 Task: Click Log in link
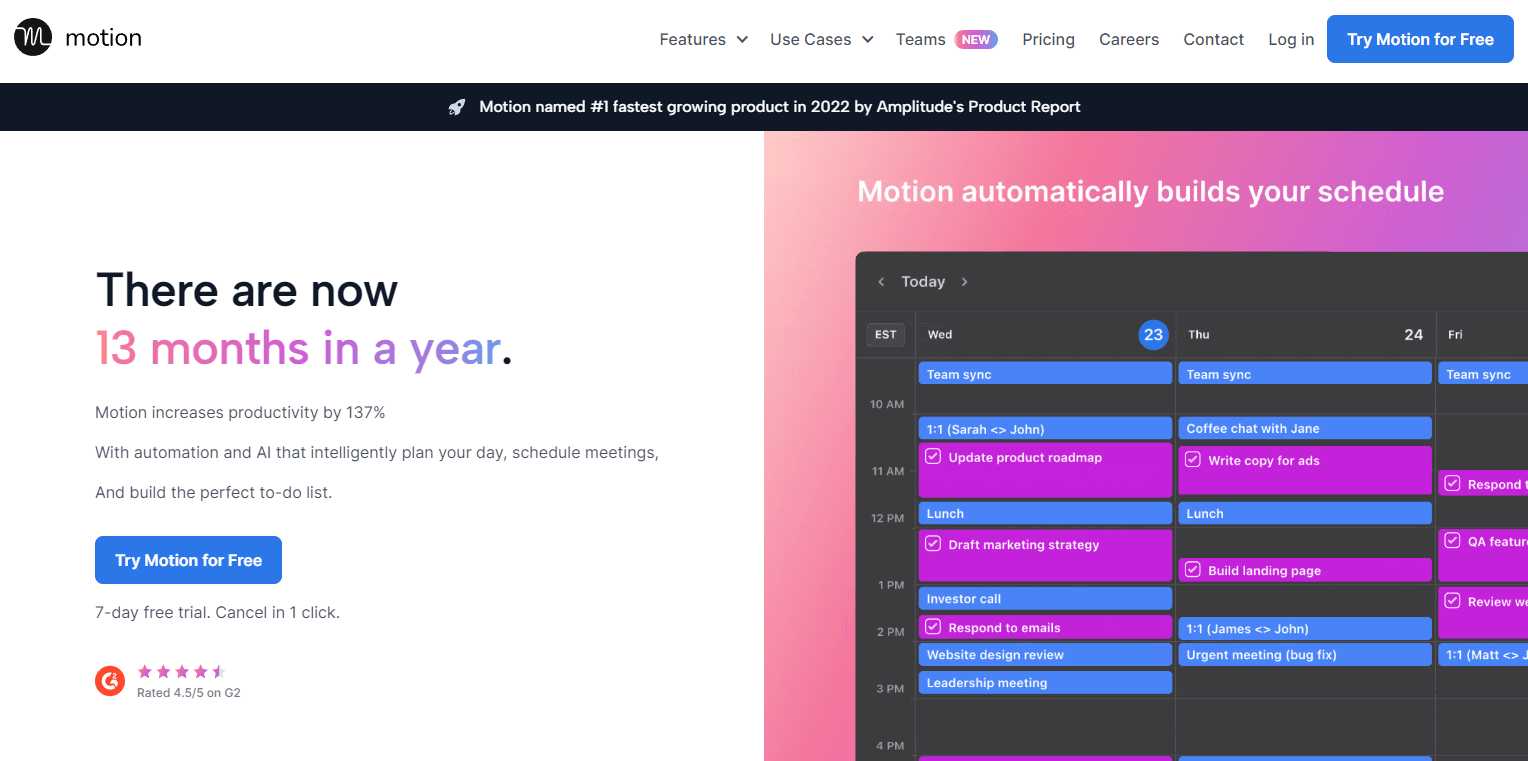click(x=1291, y=40)
